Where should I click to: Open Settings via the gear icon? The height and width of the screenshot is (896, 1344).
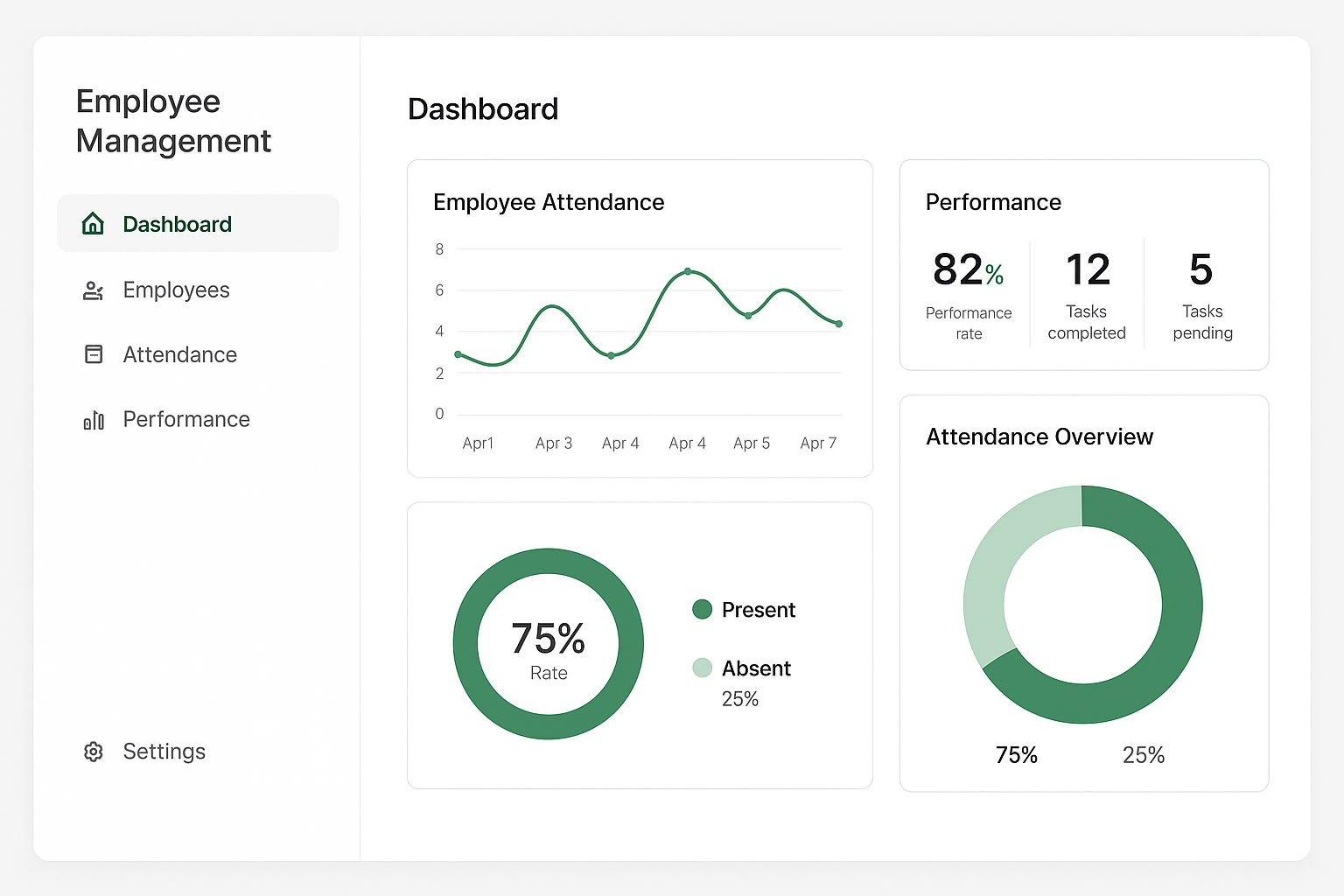tap(93, 752)
